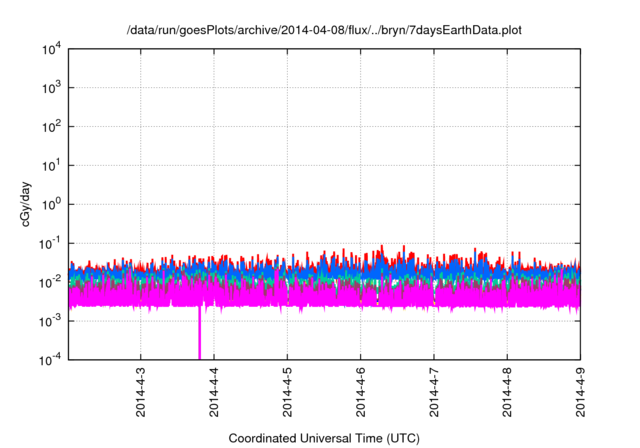Click the 10^2 y-axis tick label

point(51,127)
